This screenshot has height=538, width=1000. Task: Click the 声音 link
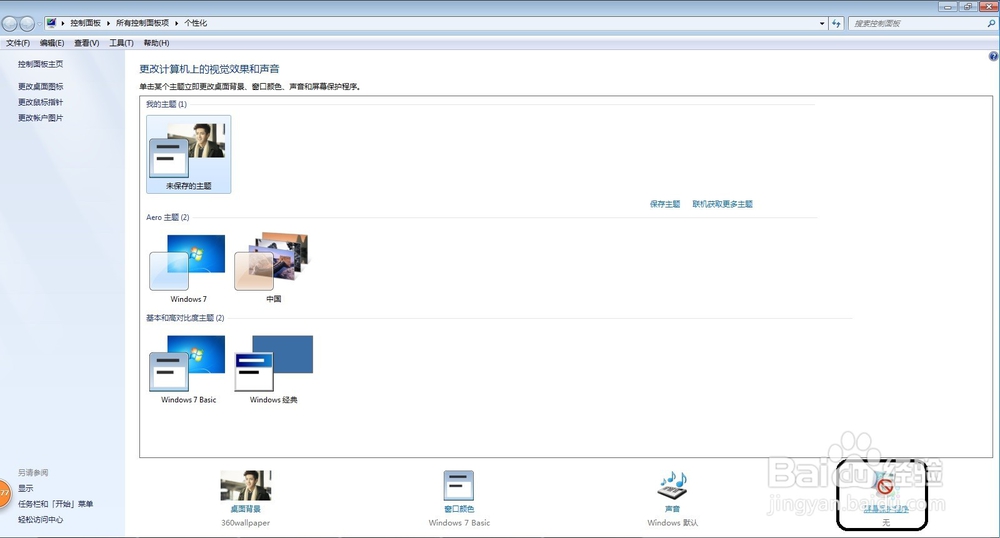pyautogui.click(x=672, y=509)
